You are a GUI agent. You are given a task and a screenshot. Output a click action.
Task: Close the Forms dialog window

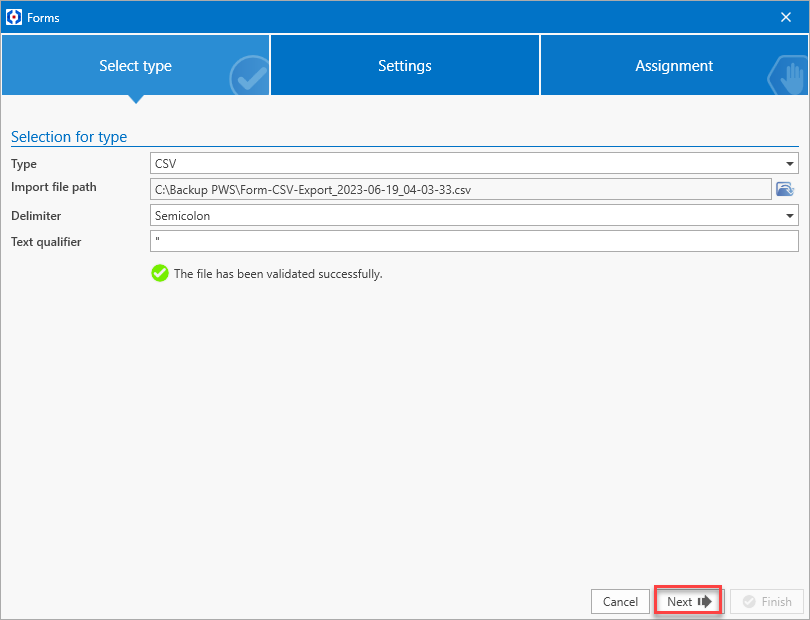786,17
